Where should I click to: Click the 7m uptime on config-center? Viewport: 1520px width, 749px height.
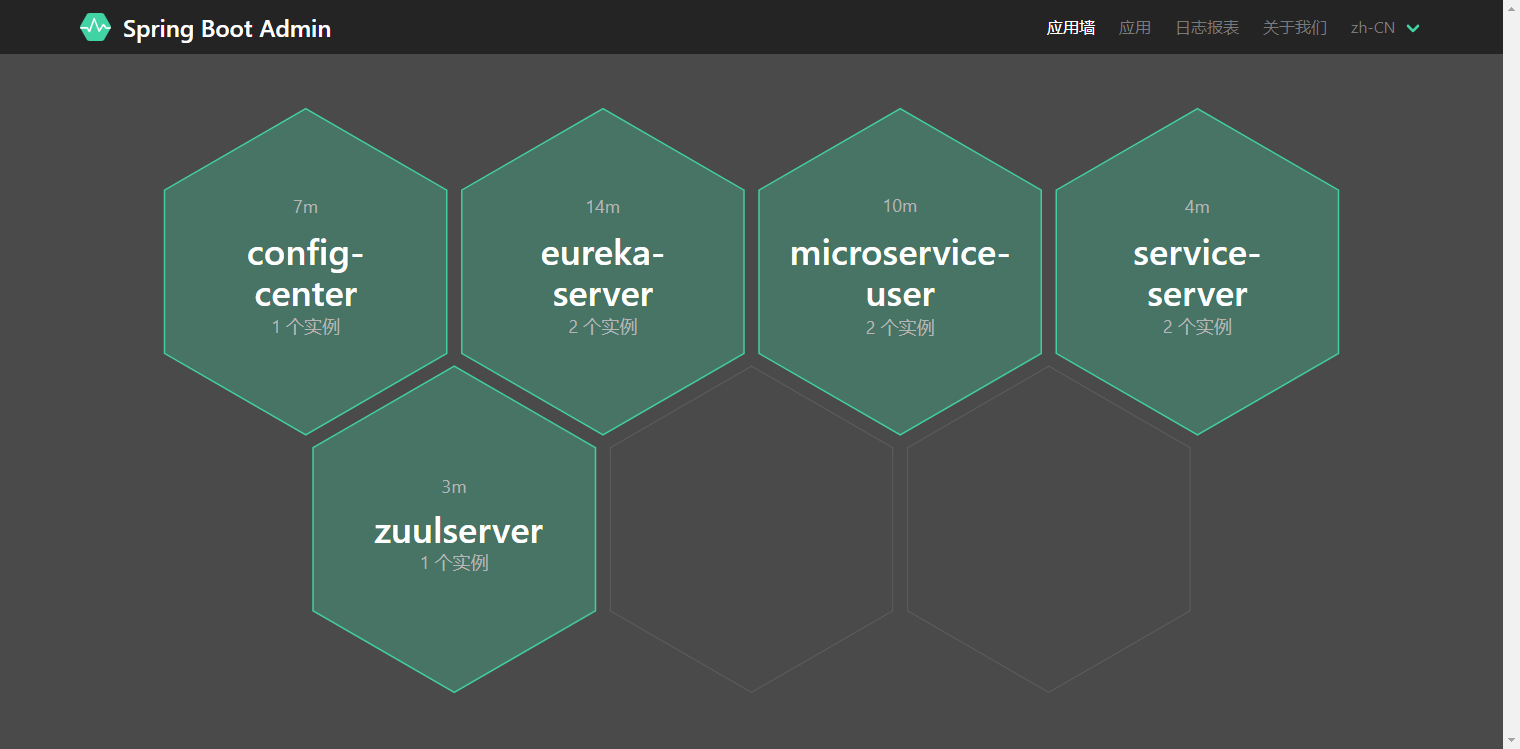(x=305, y=207)
